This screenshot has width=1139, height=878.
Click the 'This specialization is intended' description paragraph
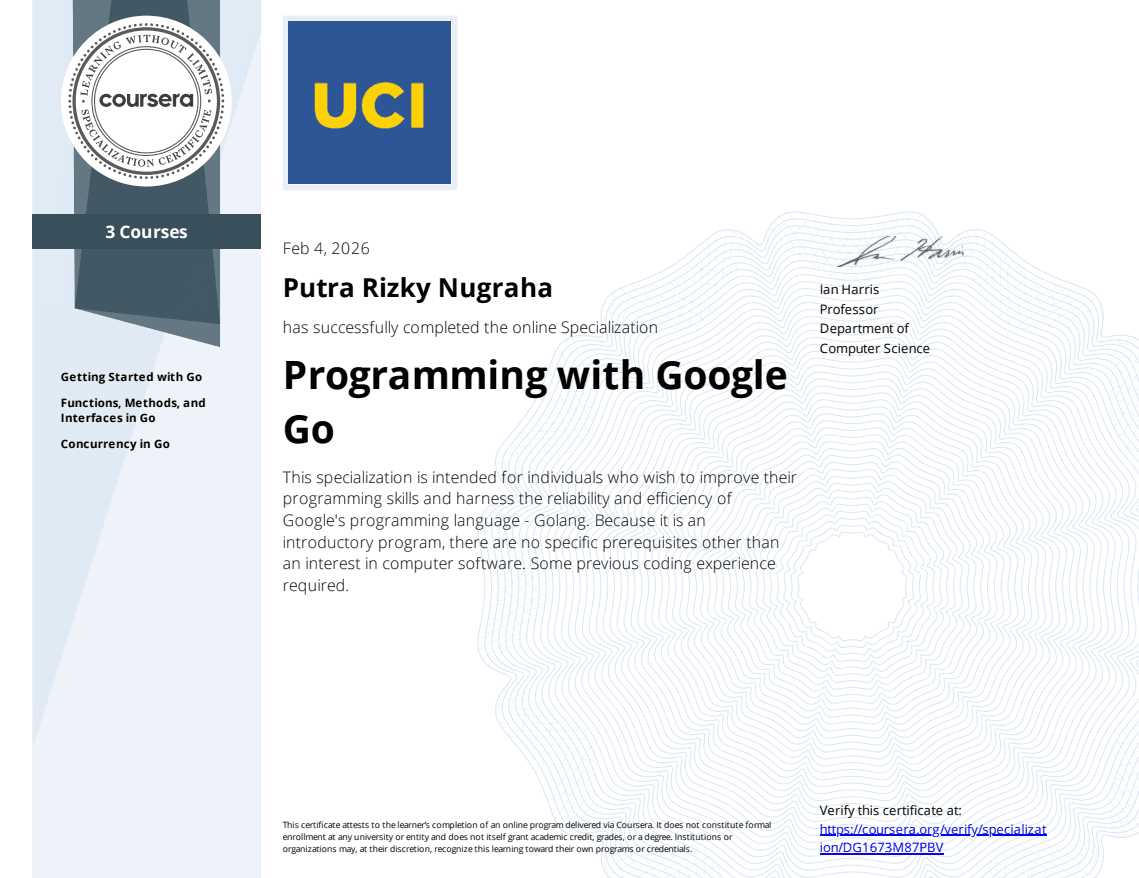click(540, 531)
